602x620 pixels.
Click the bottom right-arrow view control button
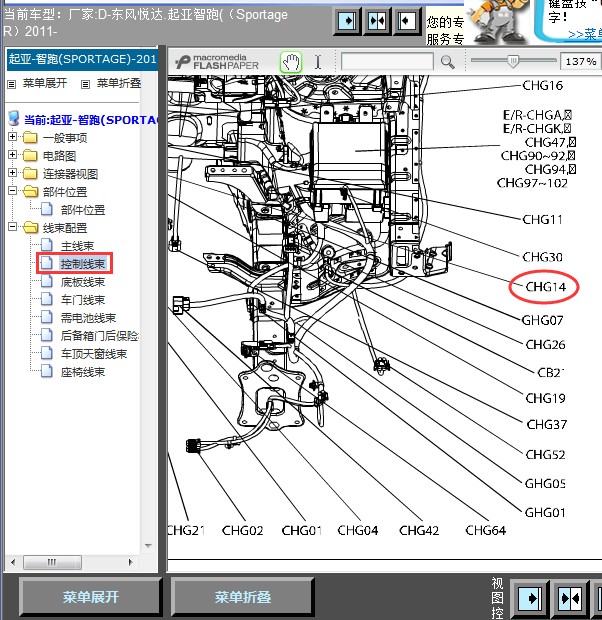530,598
